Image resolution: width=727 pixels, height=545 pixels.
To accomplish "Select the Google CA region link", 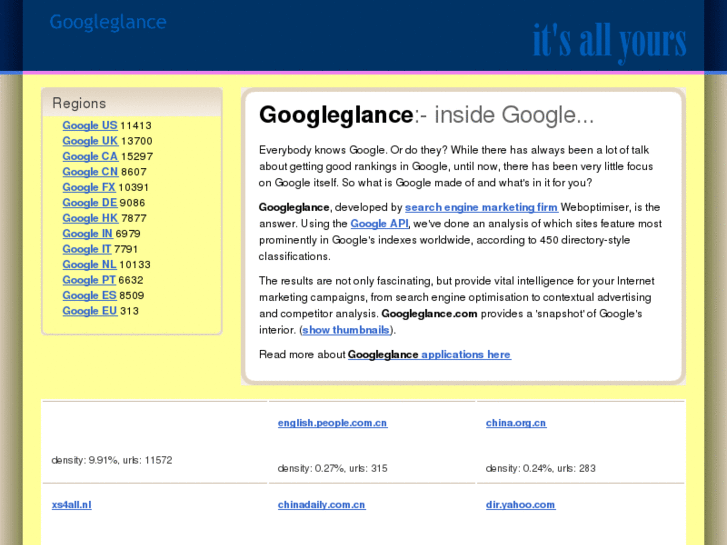I will tap(90, 156).
